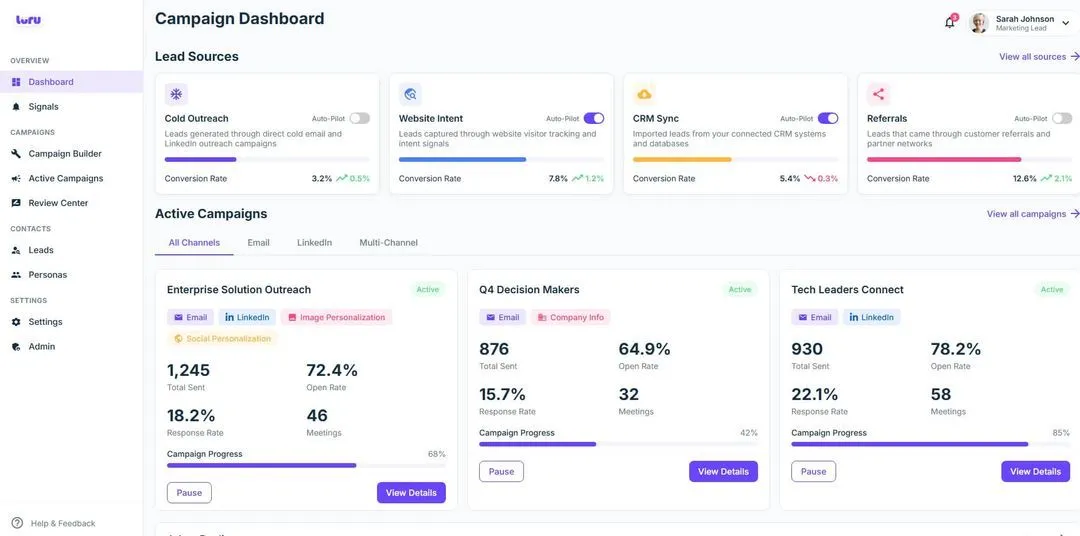Viewport: 1080px width, 536px height.
Task: Enable Auto-Pilot for Cold Outreach
Action: 360,118
